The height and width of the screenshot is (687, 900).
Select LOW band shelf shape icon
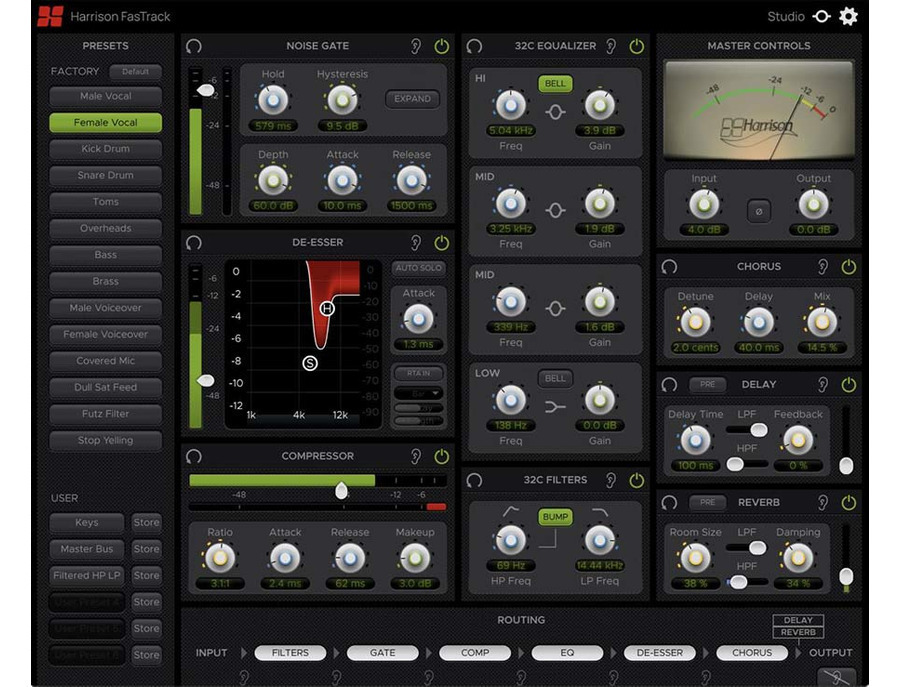coord(555,407)
